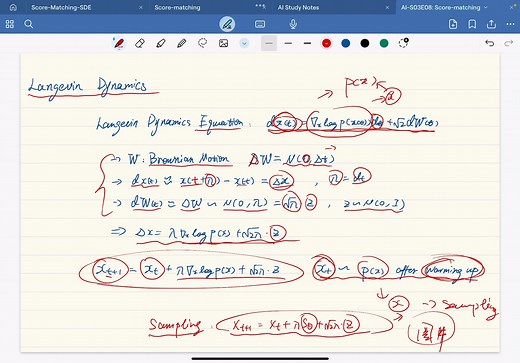This screenshot has width=520, height=363.
Task: Add a new page to the notebook
Action: pos(453,24)
